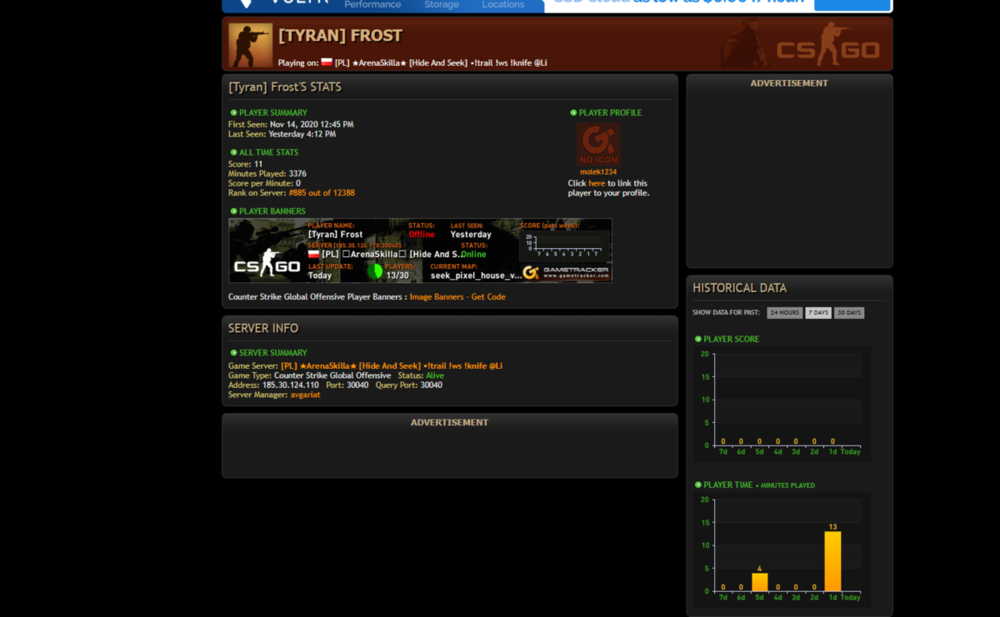Image resolution: width=1000 pixels, height=617 pixels.
Task: Click the green bullet beside PLAYER TIME
Action: (698, 484)
